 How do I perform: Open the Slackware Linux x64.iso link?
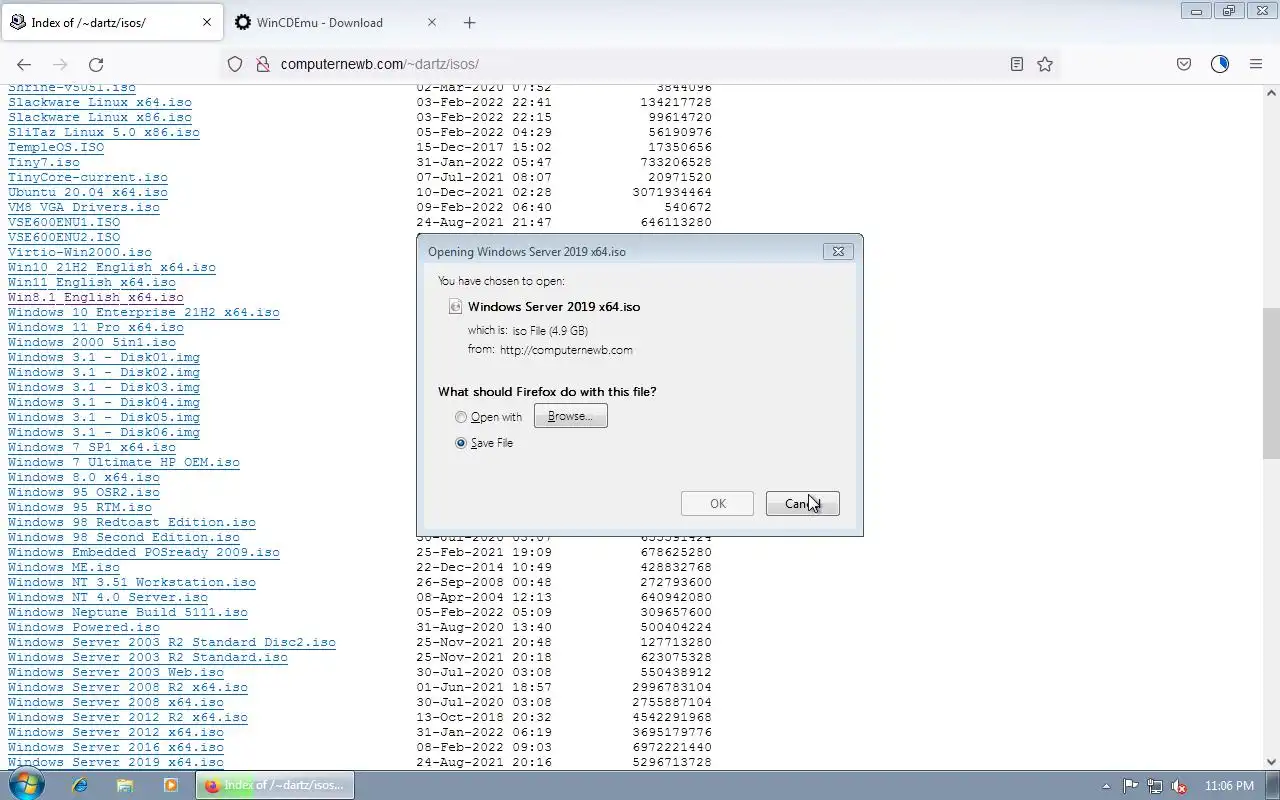pyautogui.click(x=100, y=102)
